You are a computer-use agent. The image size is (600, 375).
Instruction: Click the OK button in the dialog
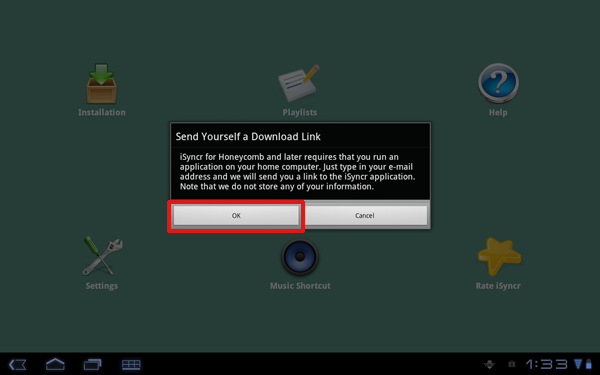click(x=236, y=215)
